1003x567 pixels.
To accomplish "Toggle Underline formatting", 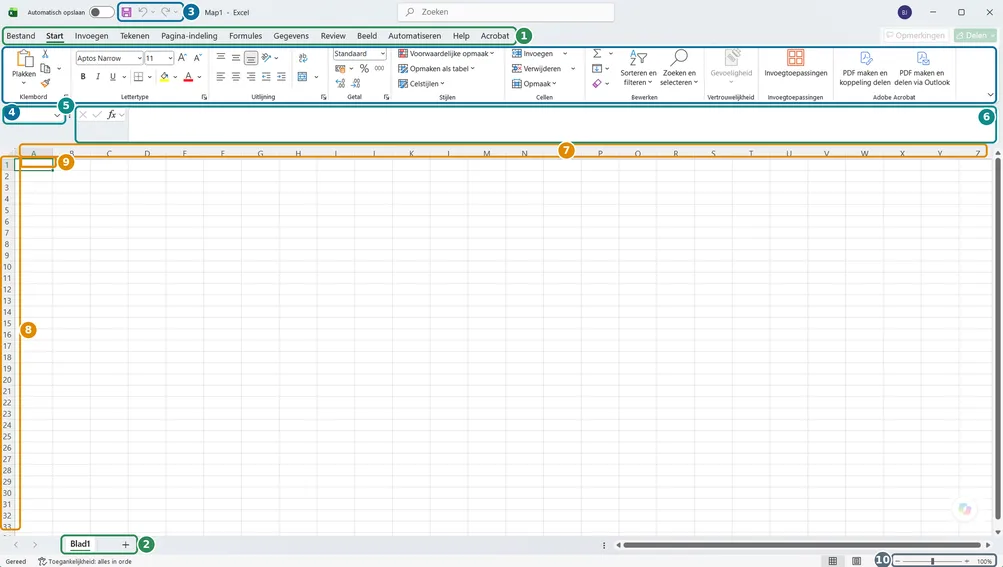I will (x=113, y=77).
